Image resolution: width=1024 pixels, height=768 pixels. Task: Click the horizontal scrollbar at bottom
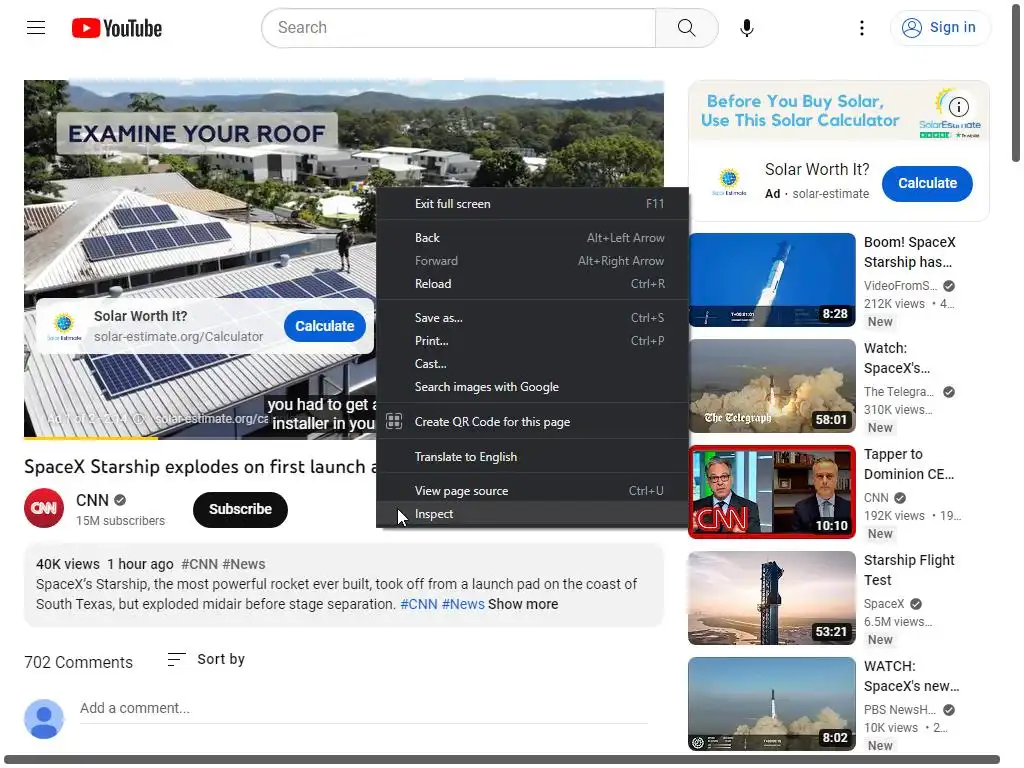(502, 759)
